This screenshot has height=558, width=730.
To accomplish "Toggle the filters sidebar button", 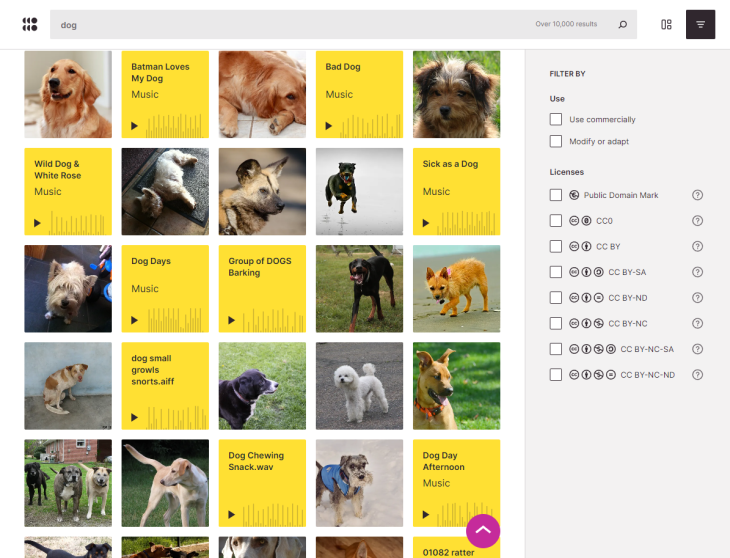I will point(700,25).
